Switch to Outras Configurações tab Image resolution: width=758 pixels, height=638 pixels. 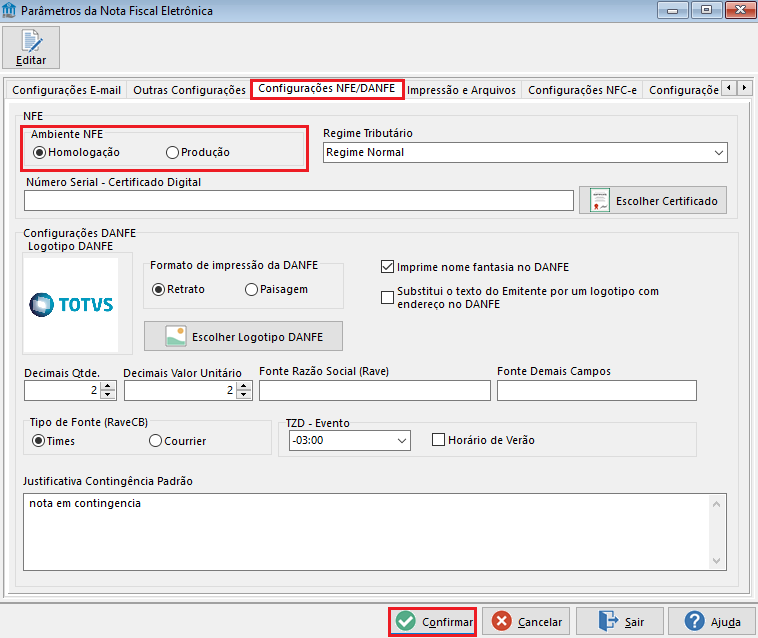[190, 90]
